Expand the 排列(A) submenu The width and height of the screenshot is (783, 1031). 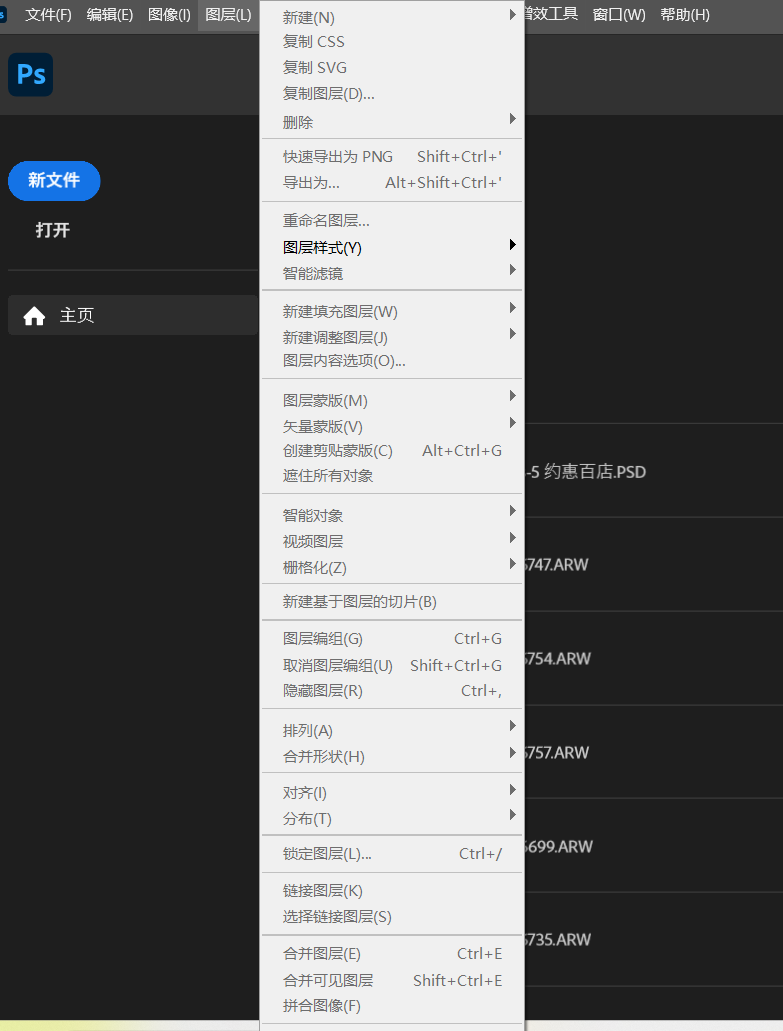tap(392, 731)
